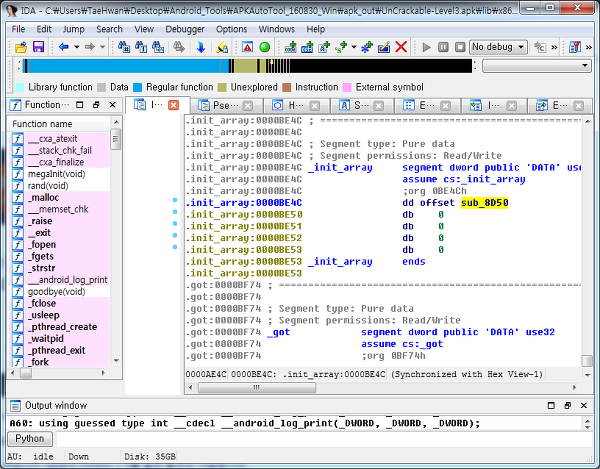The height and width of the screenshot is (469, 600).
Task: Open the File menu
Action: pyautogui.click(x=18, y=29)
